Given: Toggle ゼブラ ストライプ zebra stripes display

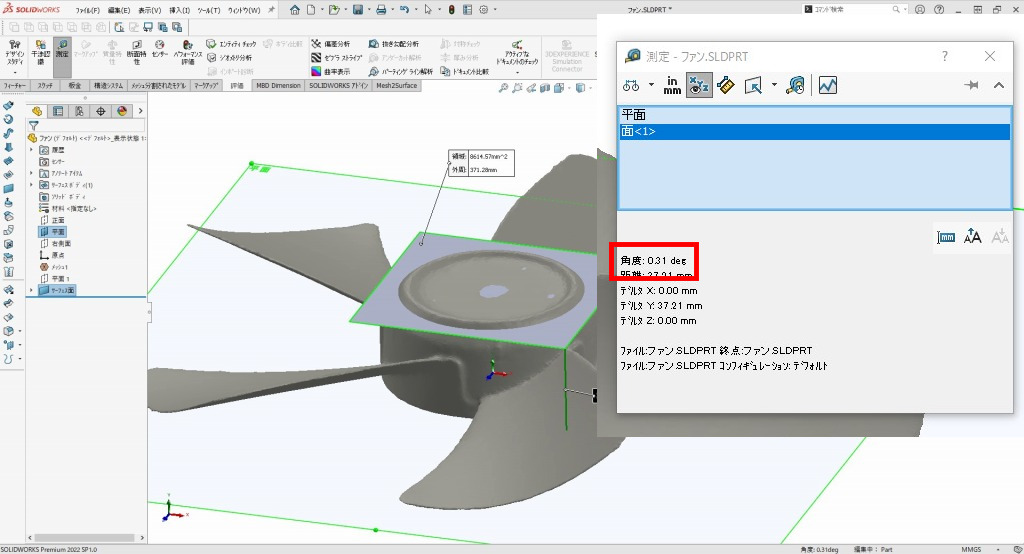Looking at the screenshot, I should coord(336,57).
